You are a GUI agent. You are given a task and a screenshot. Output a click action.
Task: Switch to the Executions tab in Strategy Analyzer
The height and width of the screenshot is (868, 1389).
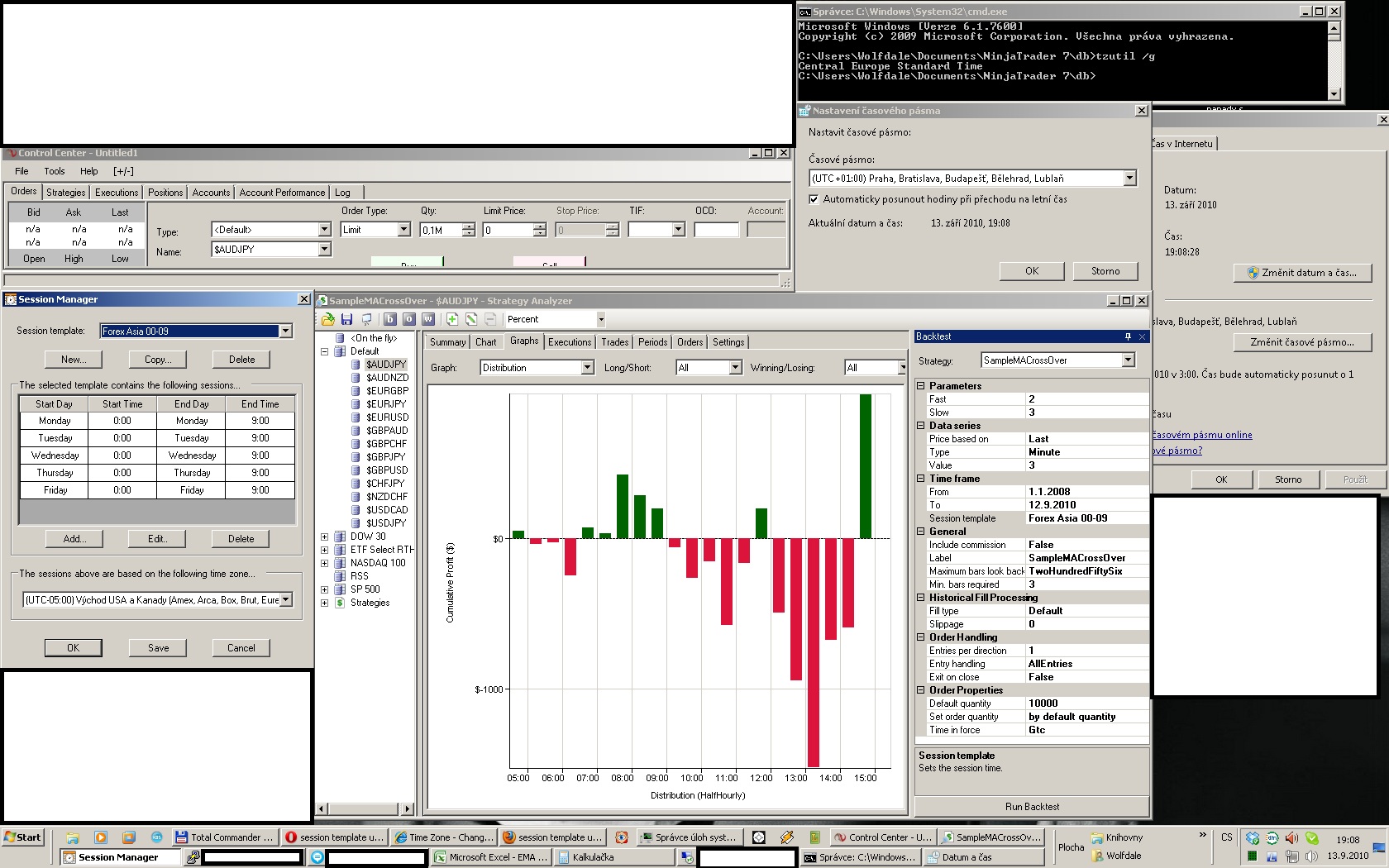click(570, 342)
